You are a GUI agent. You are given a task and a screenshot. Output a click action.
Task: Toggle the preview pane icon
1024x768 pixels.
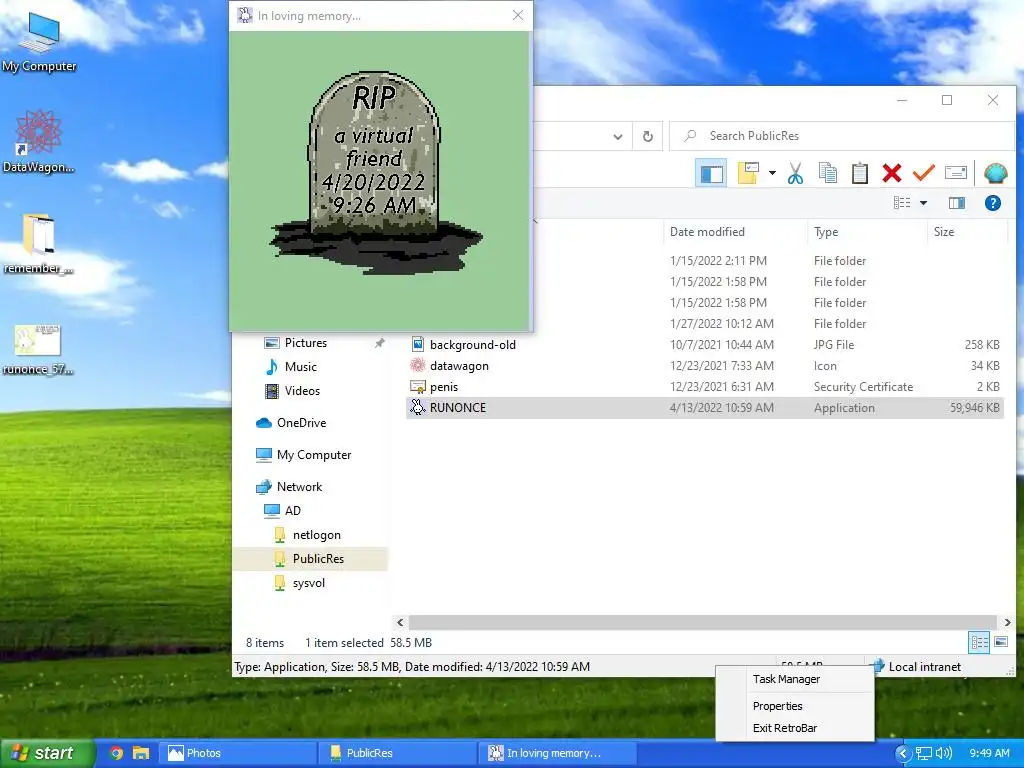pos(957,203)
